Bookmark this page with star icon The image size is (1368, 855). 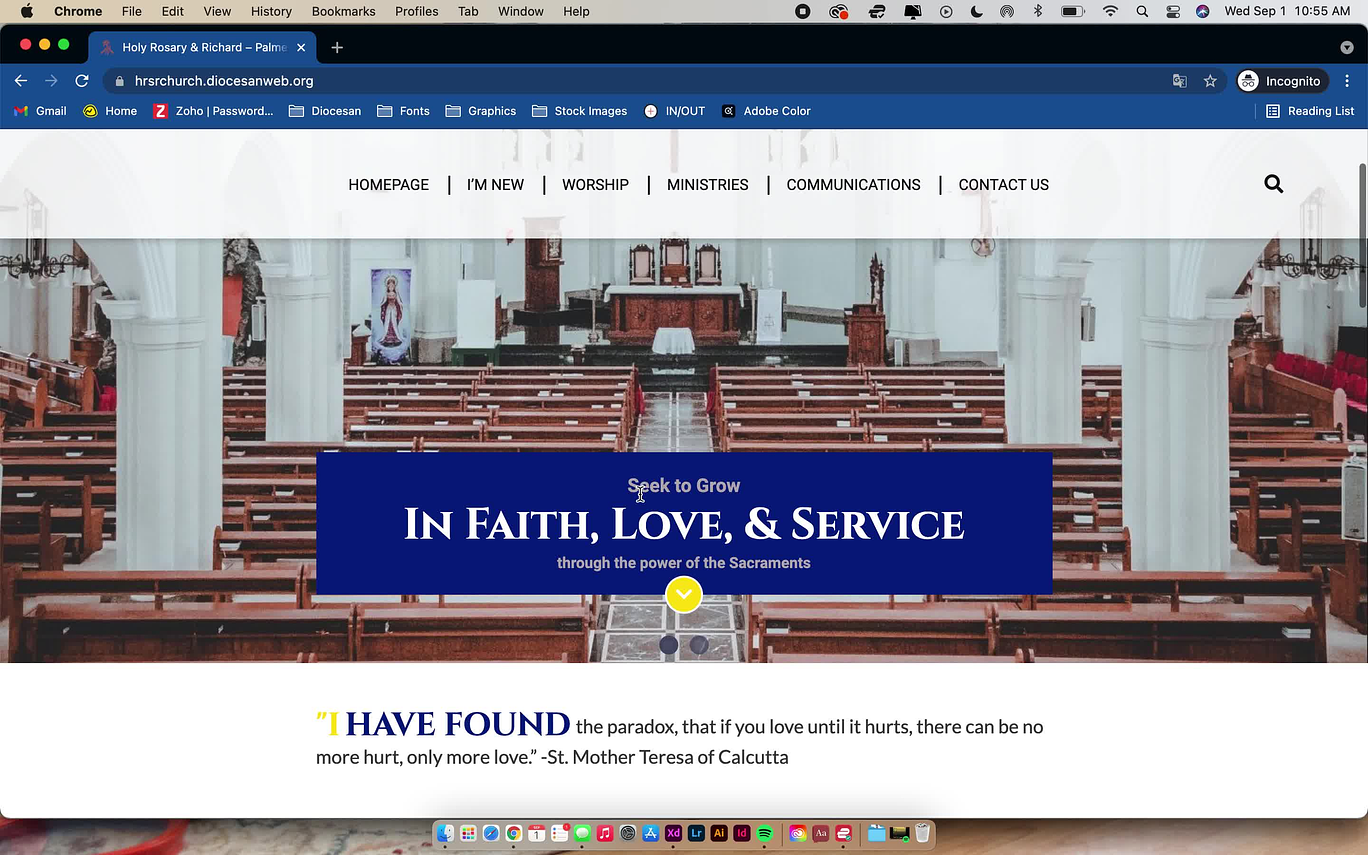tap(1210, 81)
